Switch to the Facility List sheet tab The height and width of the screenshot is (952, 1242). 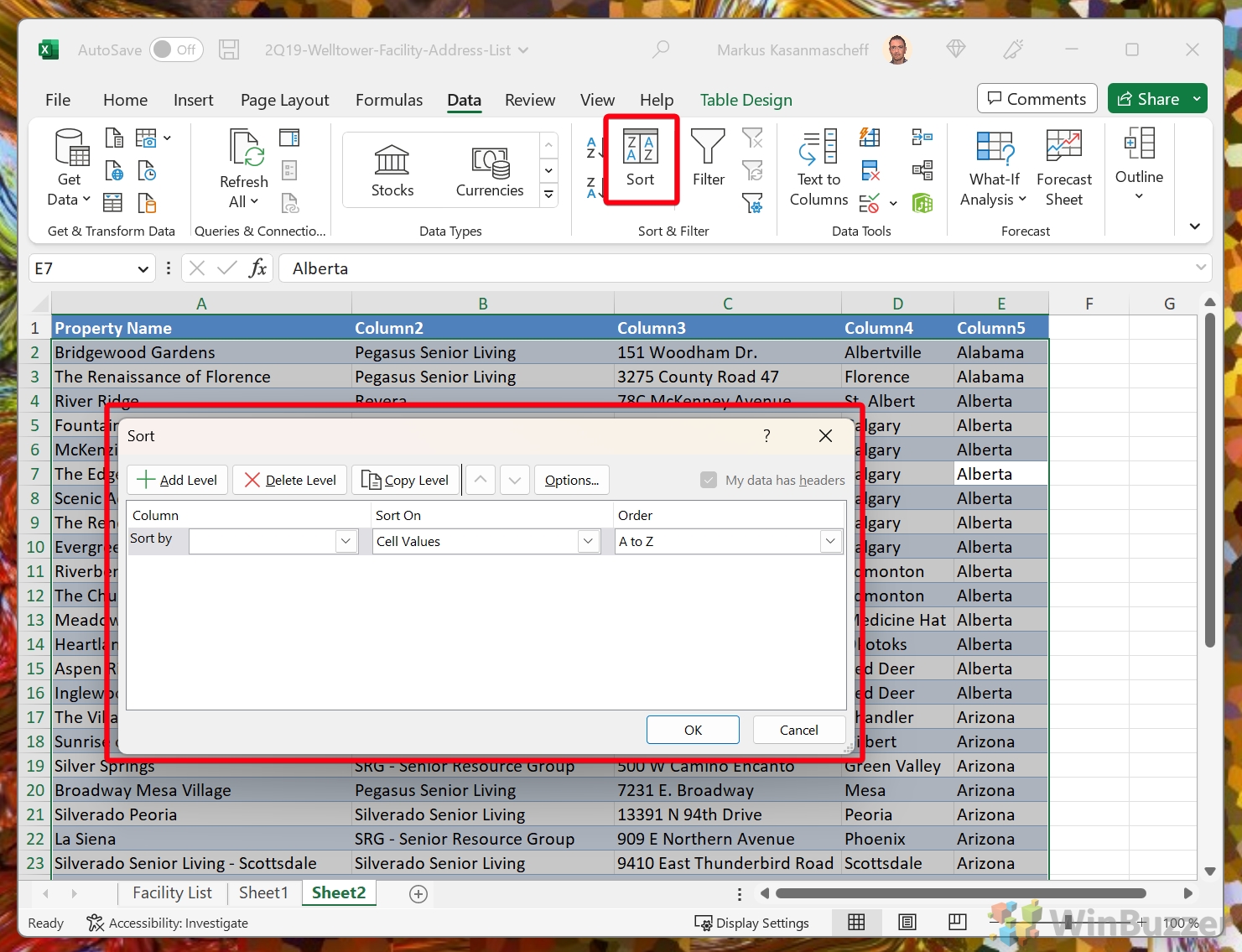(x=172, y=892)
